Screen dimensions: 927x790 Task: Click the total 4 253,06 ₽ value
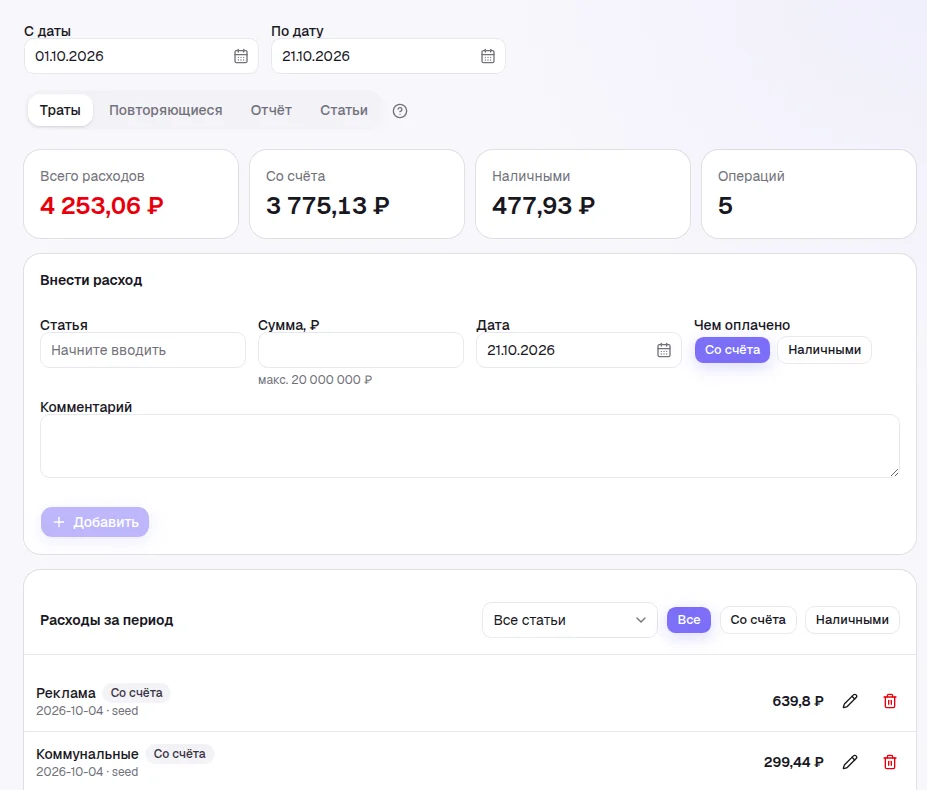(102, 206)
